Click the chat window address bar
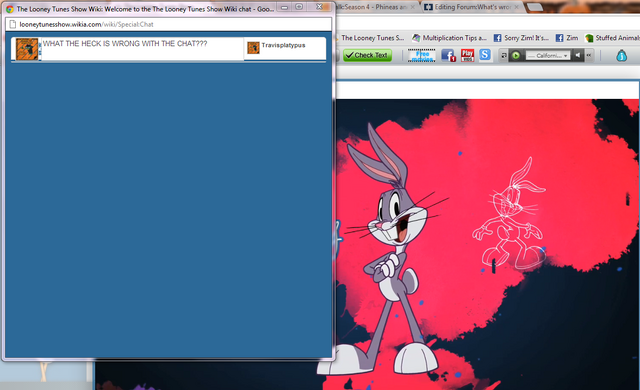640x390 pixels. [x=168, y=24]
